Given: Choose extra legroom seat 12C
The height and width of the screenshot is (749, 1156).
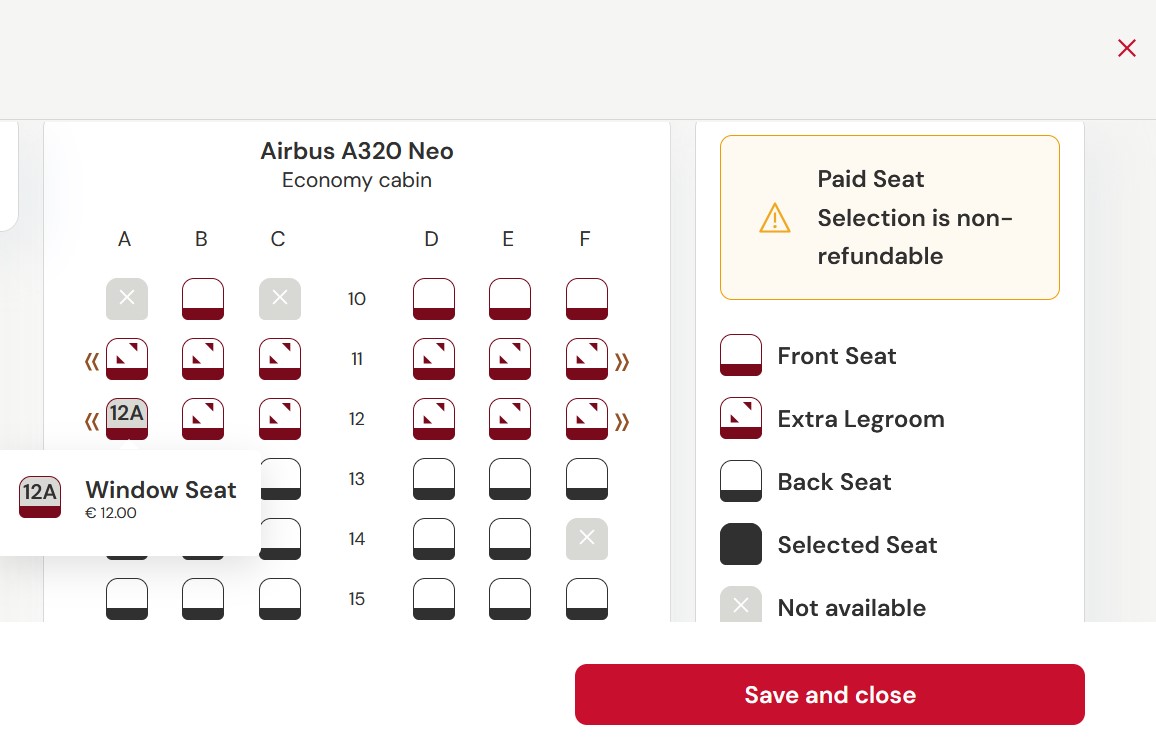Looking at the screenshot, I should [x=280, y=419].
